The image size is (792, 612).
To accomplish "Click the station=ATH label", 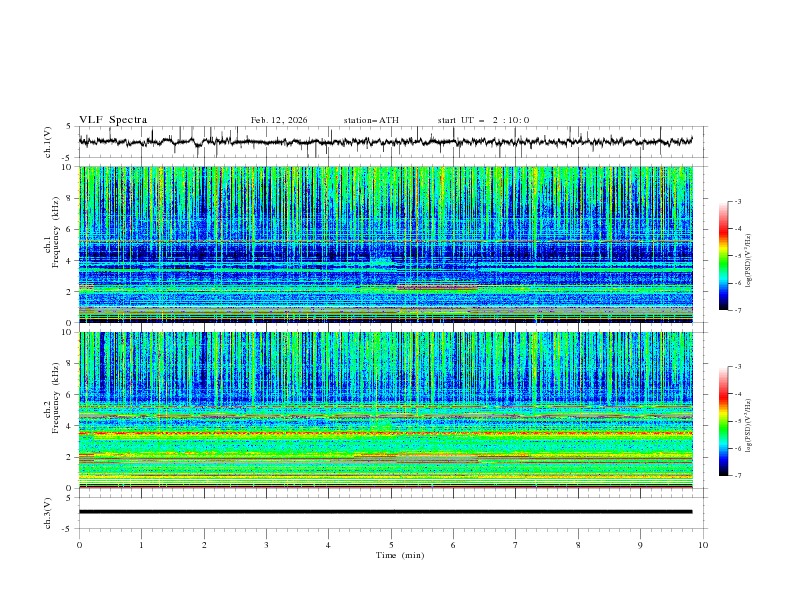I will coord(371,120).
